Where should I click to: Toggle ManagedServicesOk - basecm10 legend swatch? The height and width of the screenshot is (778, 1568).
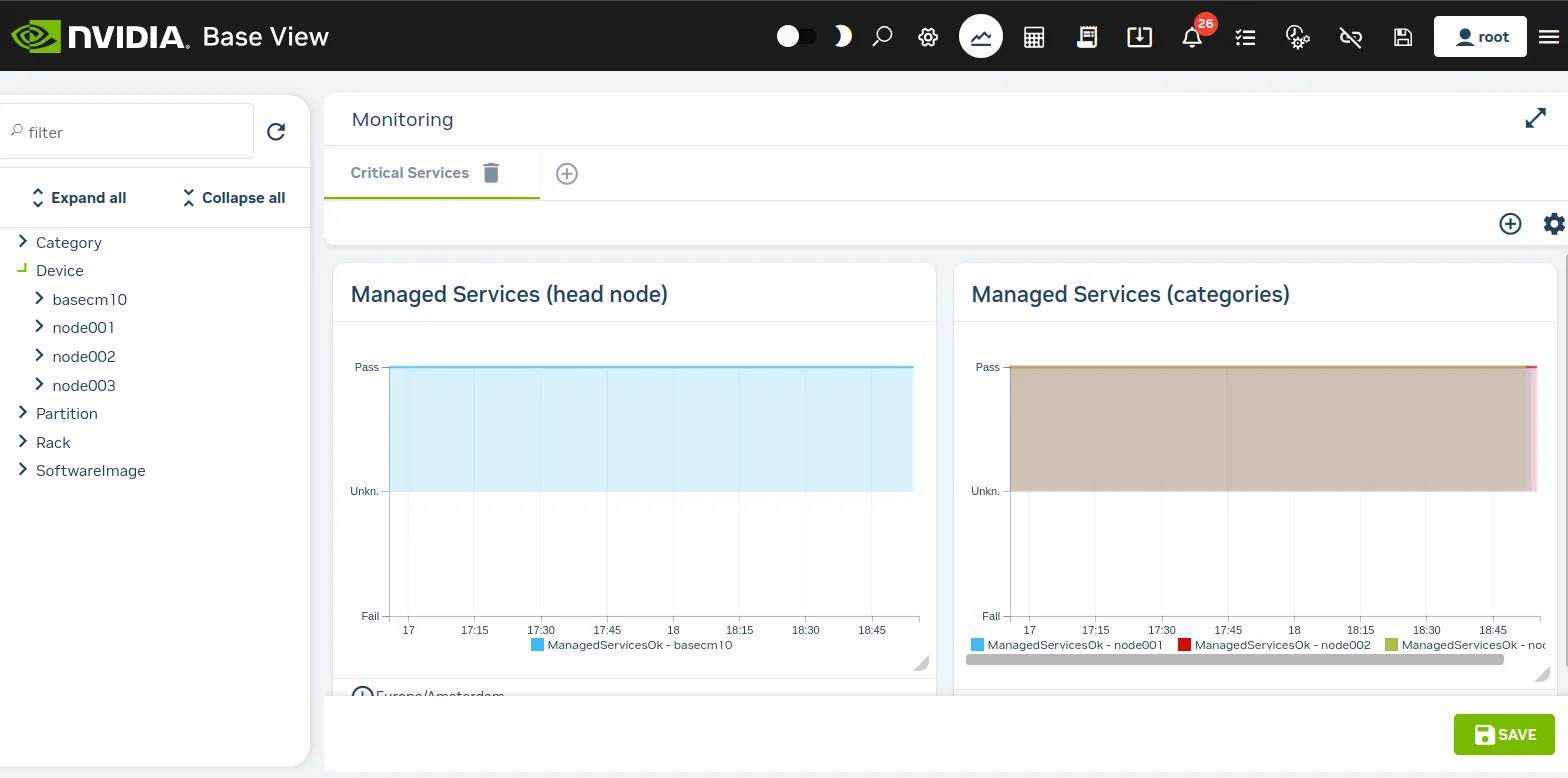537,645
